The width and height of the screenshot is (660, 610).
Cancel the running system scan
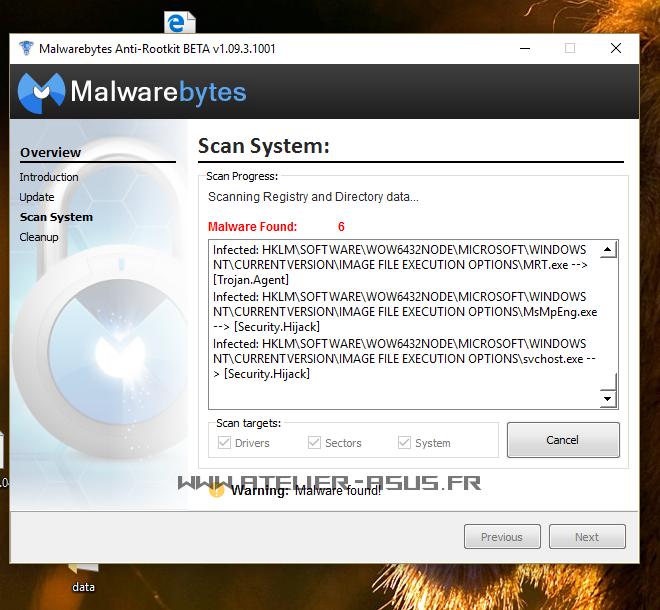562,440
